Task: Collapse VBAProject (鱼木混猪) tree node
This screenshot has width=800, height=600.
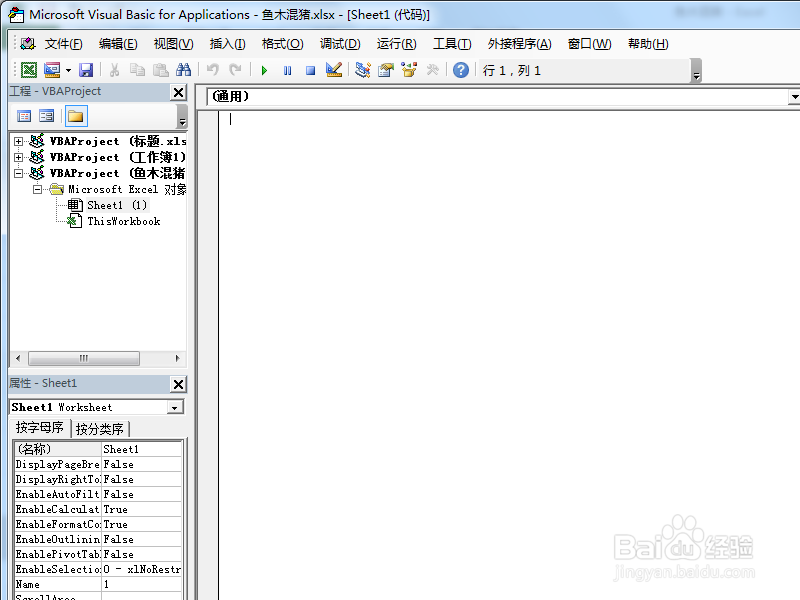Action: (x=18, y=173)
